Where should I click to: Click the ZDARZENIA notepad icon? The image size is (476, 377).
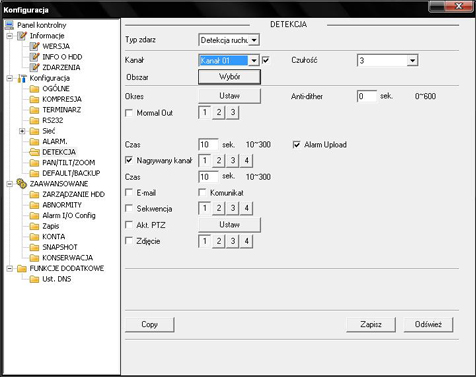coord(34,67)
